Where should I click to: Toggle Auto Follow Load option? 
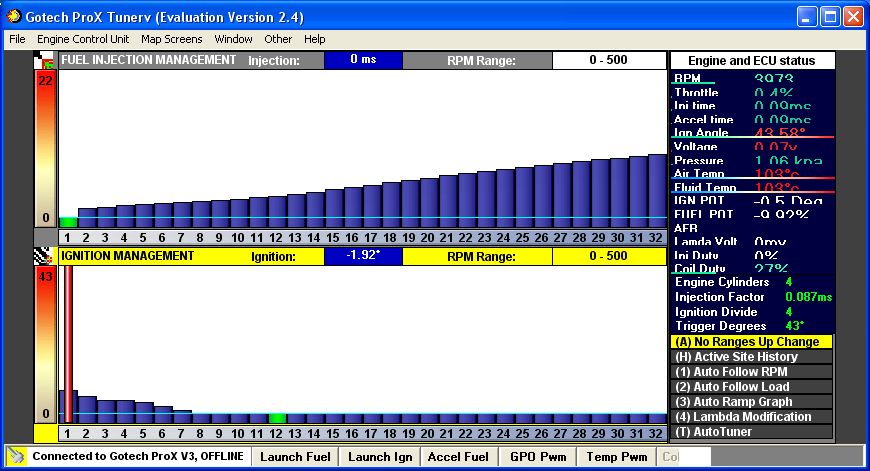751,387
